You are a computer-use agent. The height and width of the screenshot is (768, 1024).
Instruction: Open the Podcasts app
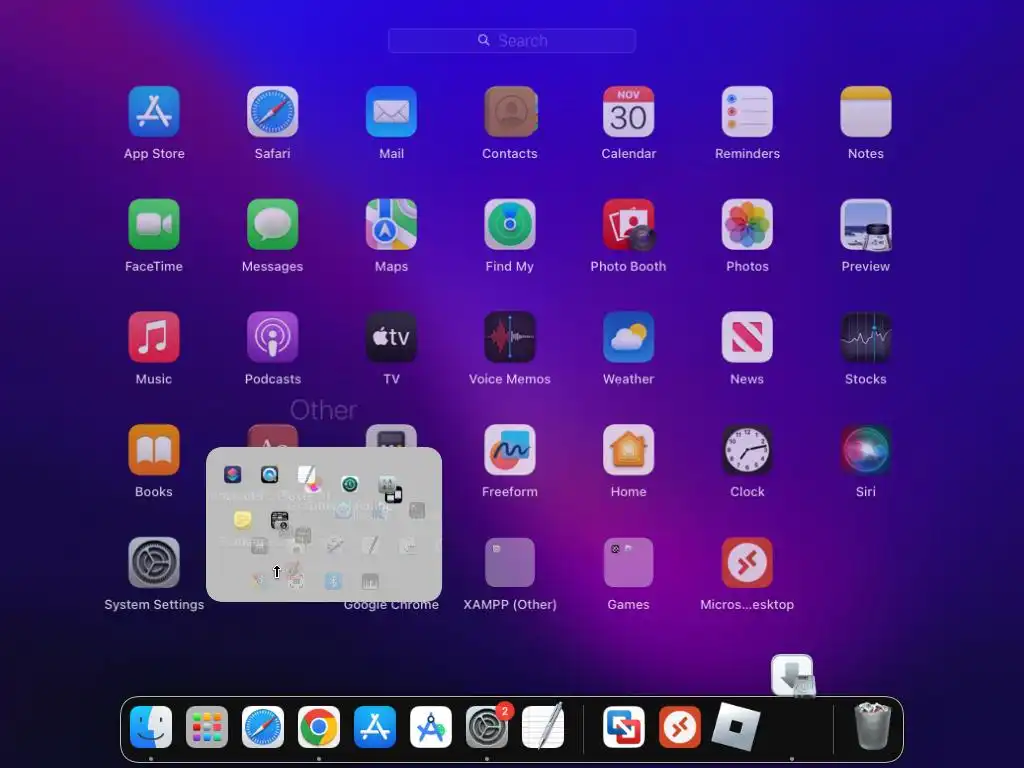272,337
